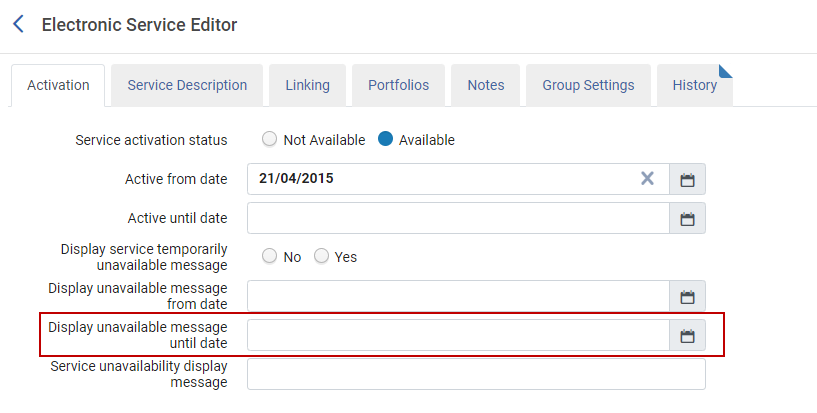Screen dimensions: 817x413
Task: Open calendar for unavailable message from date
Action: click(x=687, y=297)
